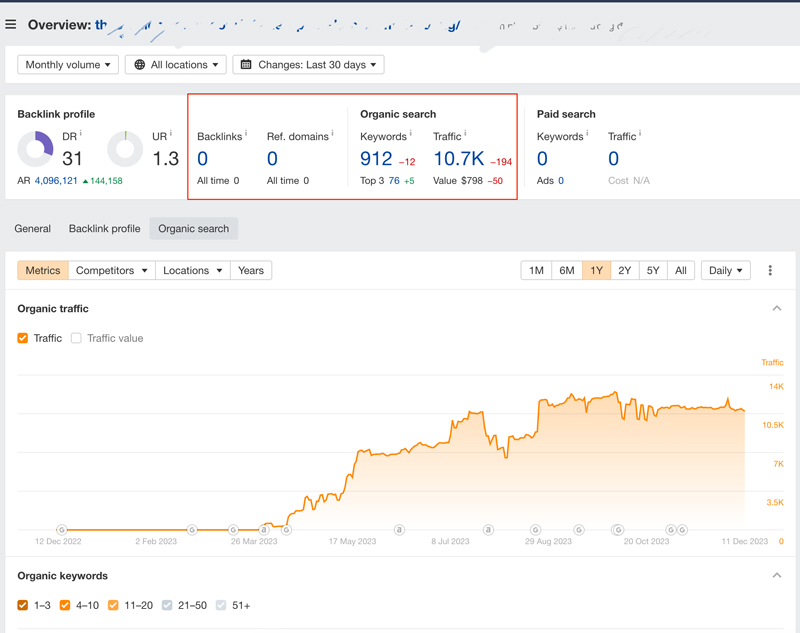Open the Ads 0 link

point(561,181)
